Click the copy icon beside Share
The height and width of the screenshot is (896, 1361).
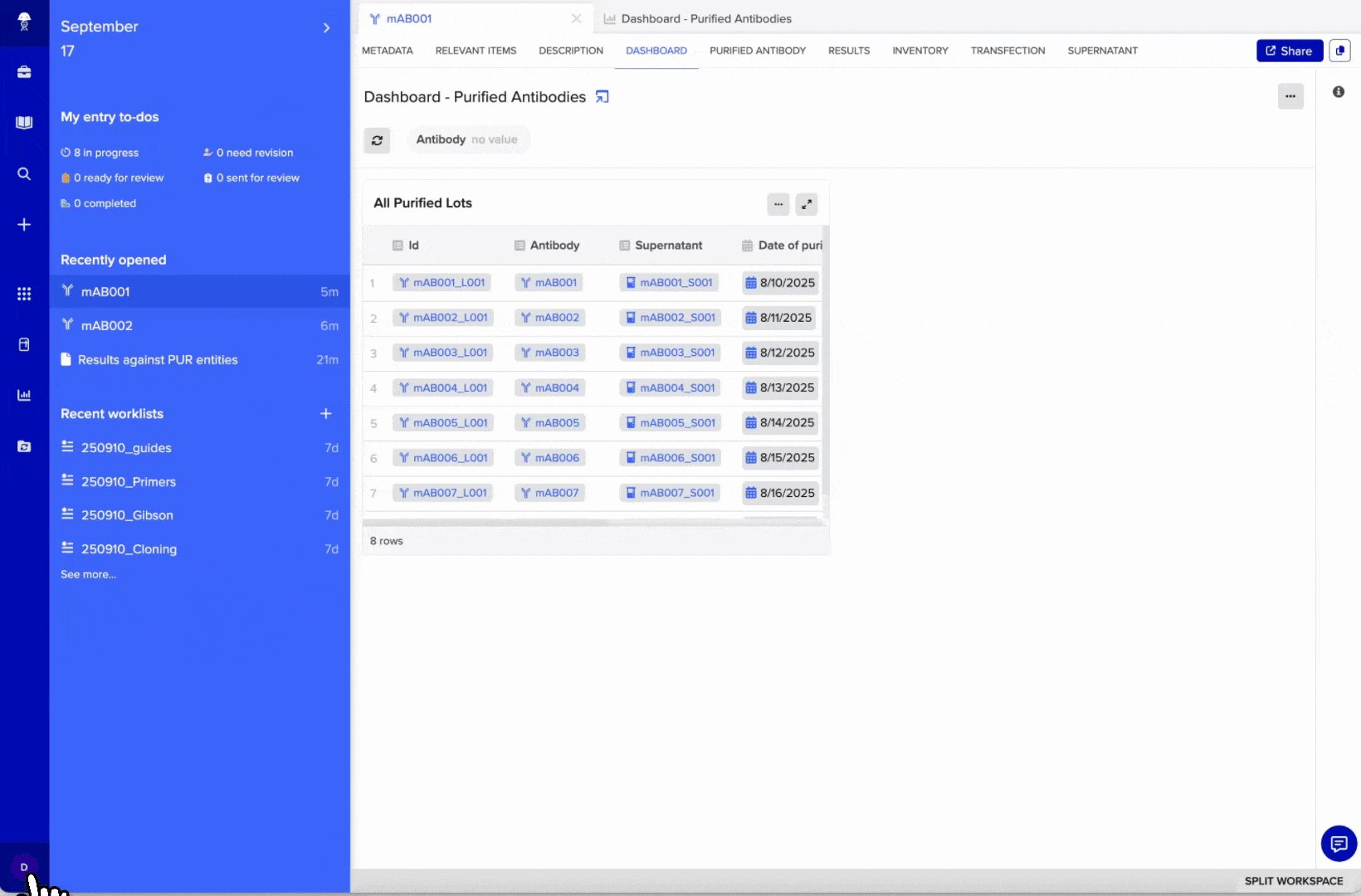click(x=1341, y=51)
